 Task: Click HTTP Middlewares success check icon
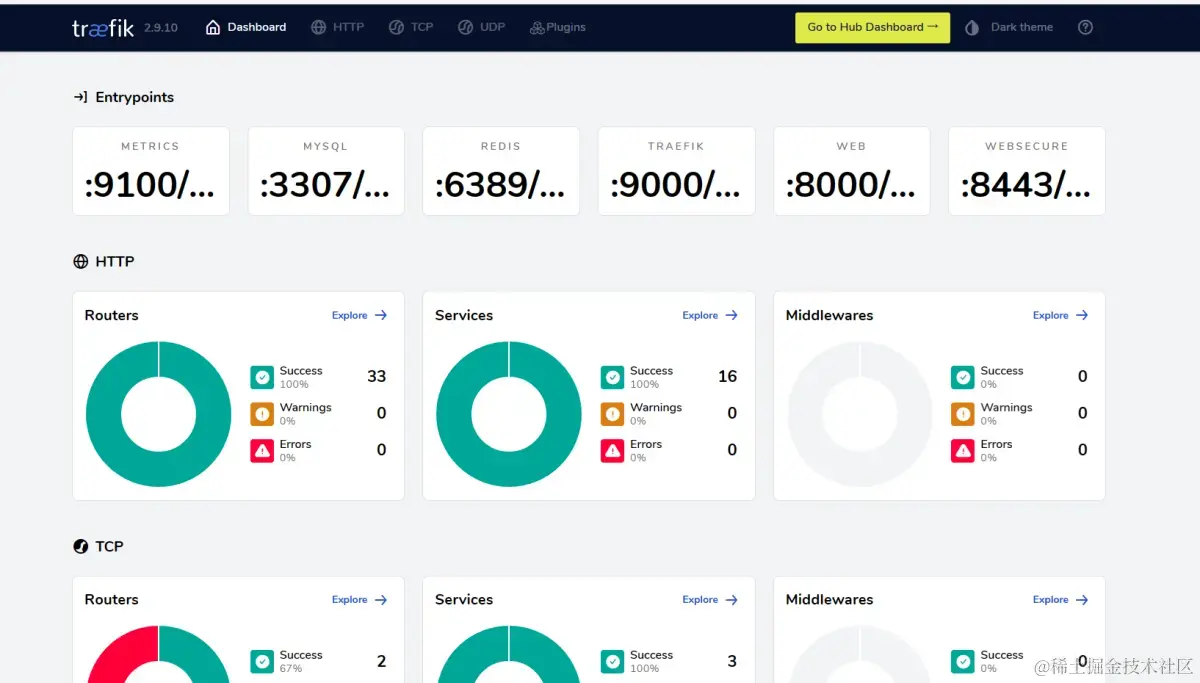click(963, 377)
